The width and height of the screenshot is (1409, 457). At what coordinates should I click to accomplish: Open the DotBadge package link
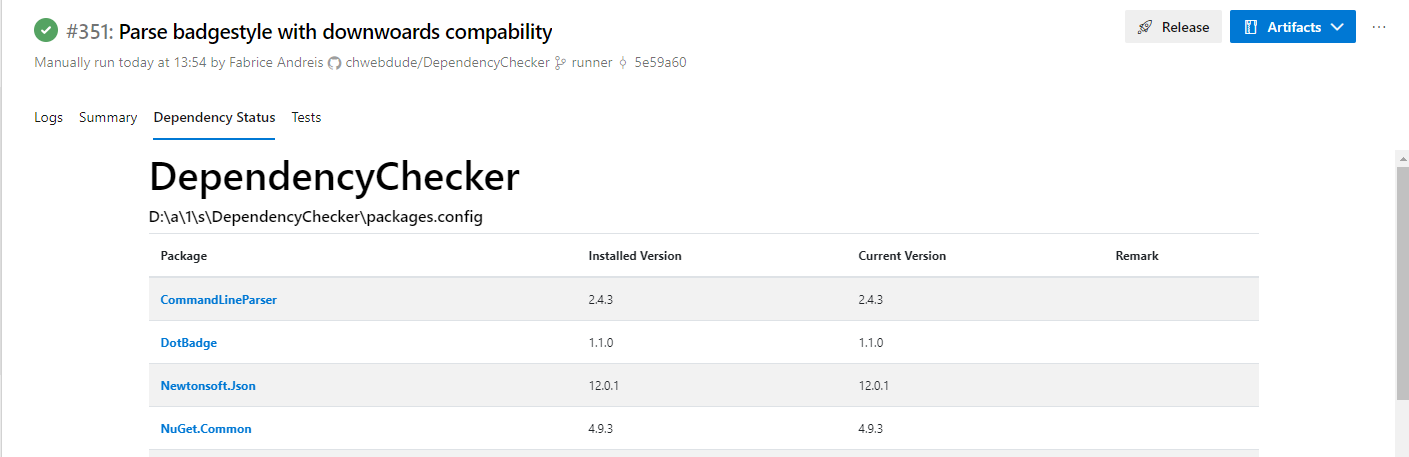point(189,342)
